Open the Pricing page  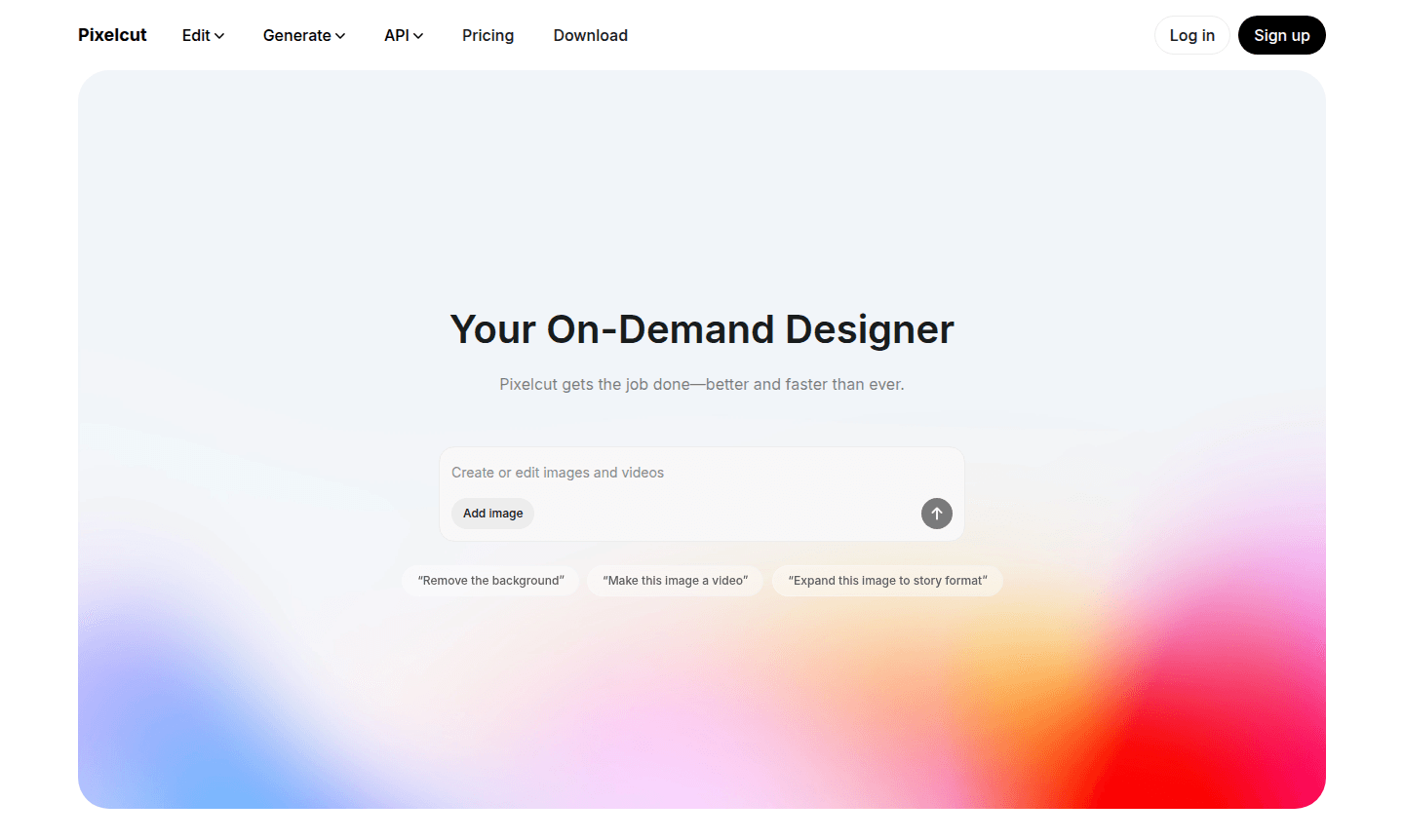(487, 35)
